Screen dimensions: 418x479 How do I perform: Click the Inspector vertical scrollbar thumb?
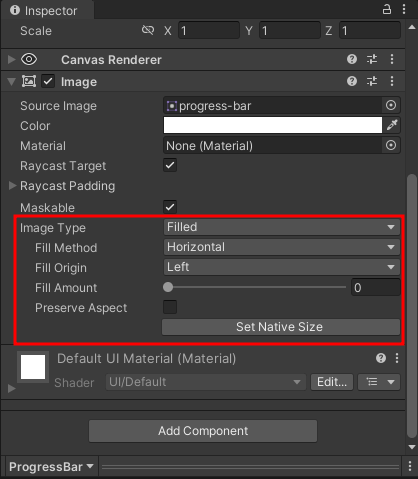[x=412, y=306]
